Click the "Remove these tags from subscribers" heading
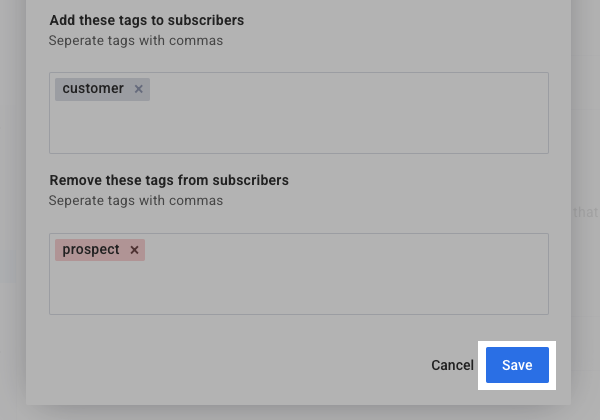 169,181
